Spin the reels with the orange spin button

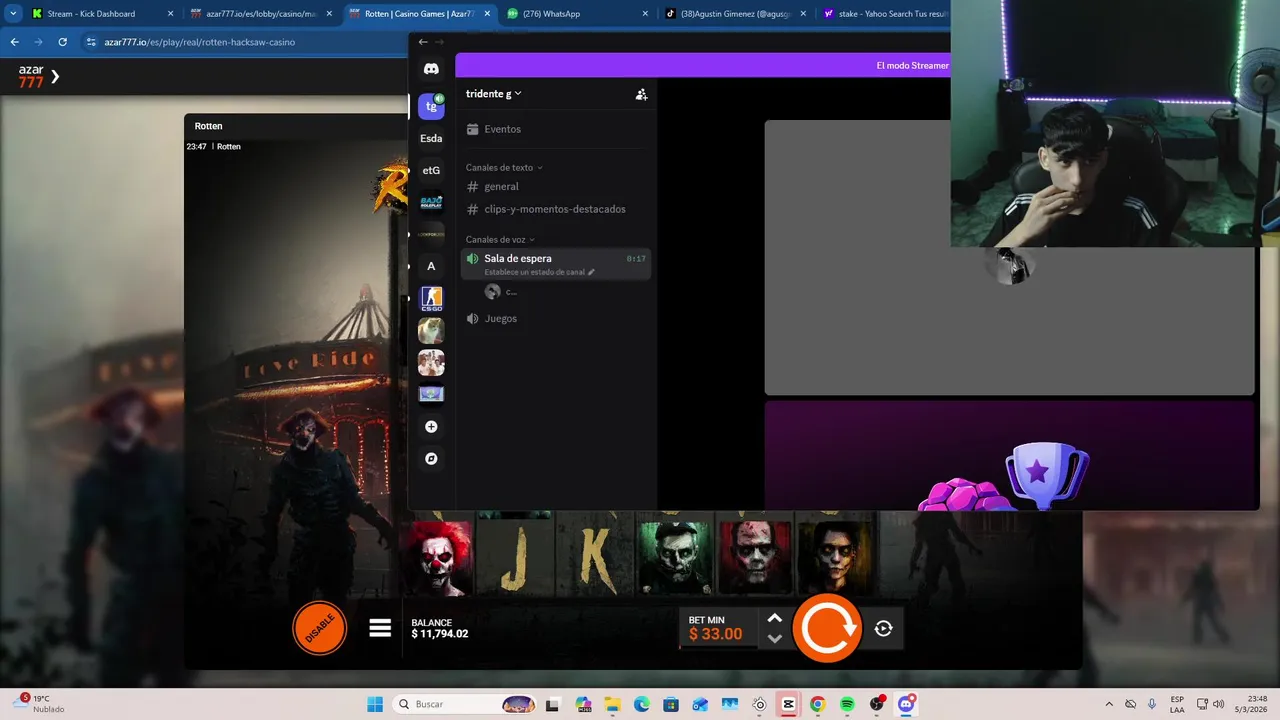(827, 628)
